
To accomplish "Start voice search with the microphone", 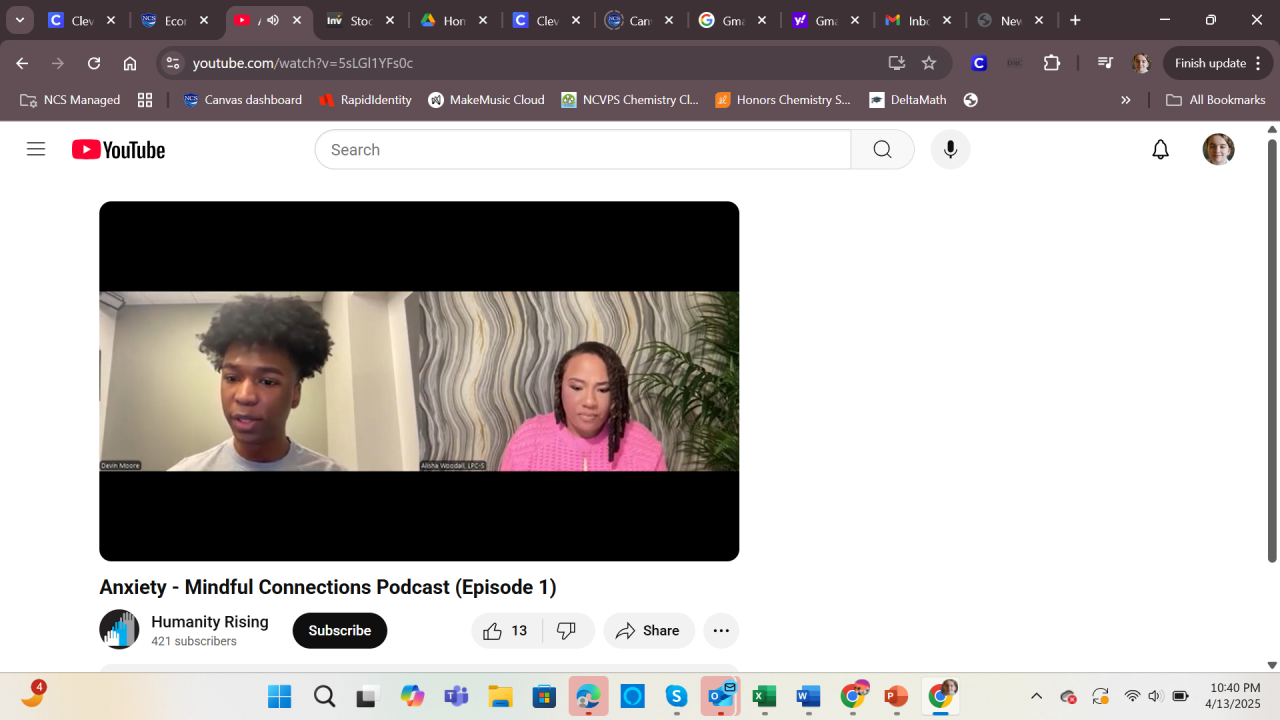I will pos(950,149).
